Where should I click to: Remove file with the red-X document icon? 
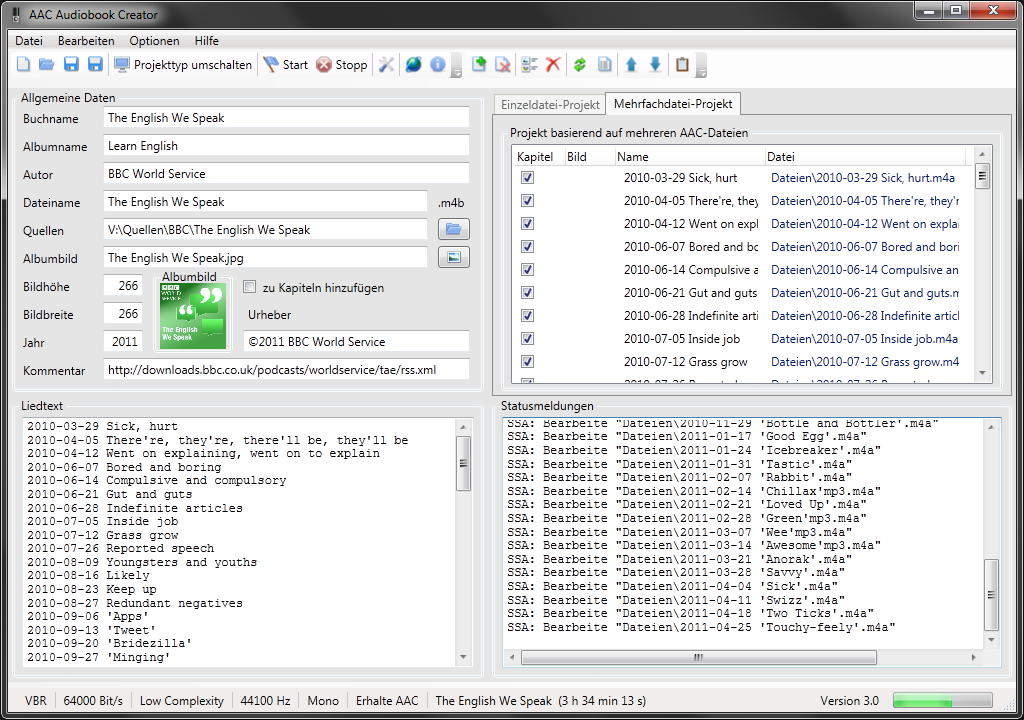[x=503, y=65]
